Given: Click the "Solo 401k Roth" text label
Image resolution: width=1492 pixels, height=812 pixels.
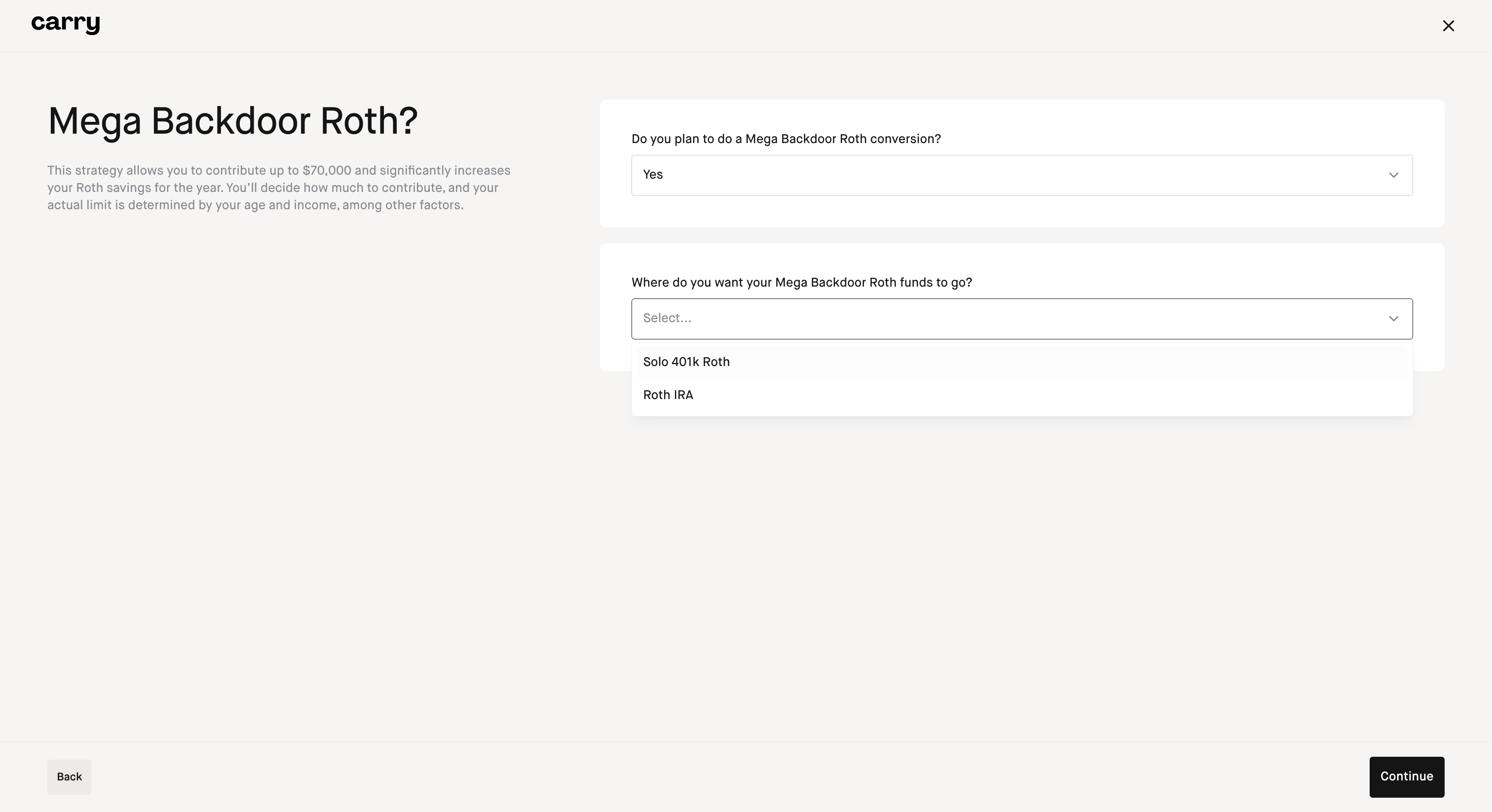Looking at the screenshot, I should 686,363.
